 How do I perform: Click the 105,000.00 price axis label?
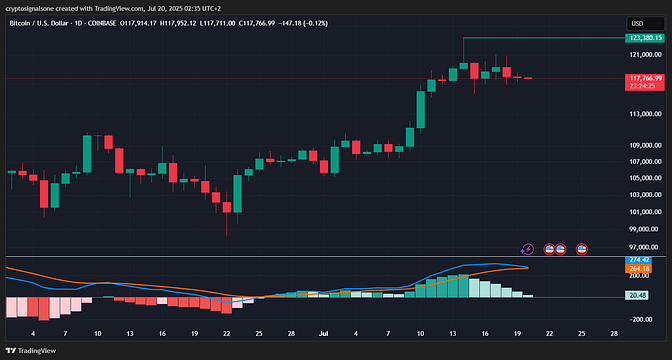(644, 178)
